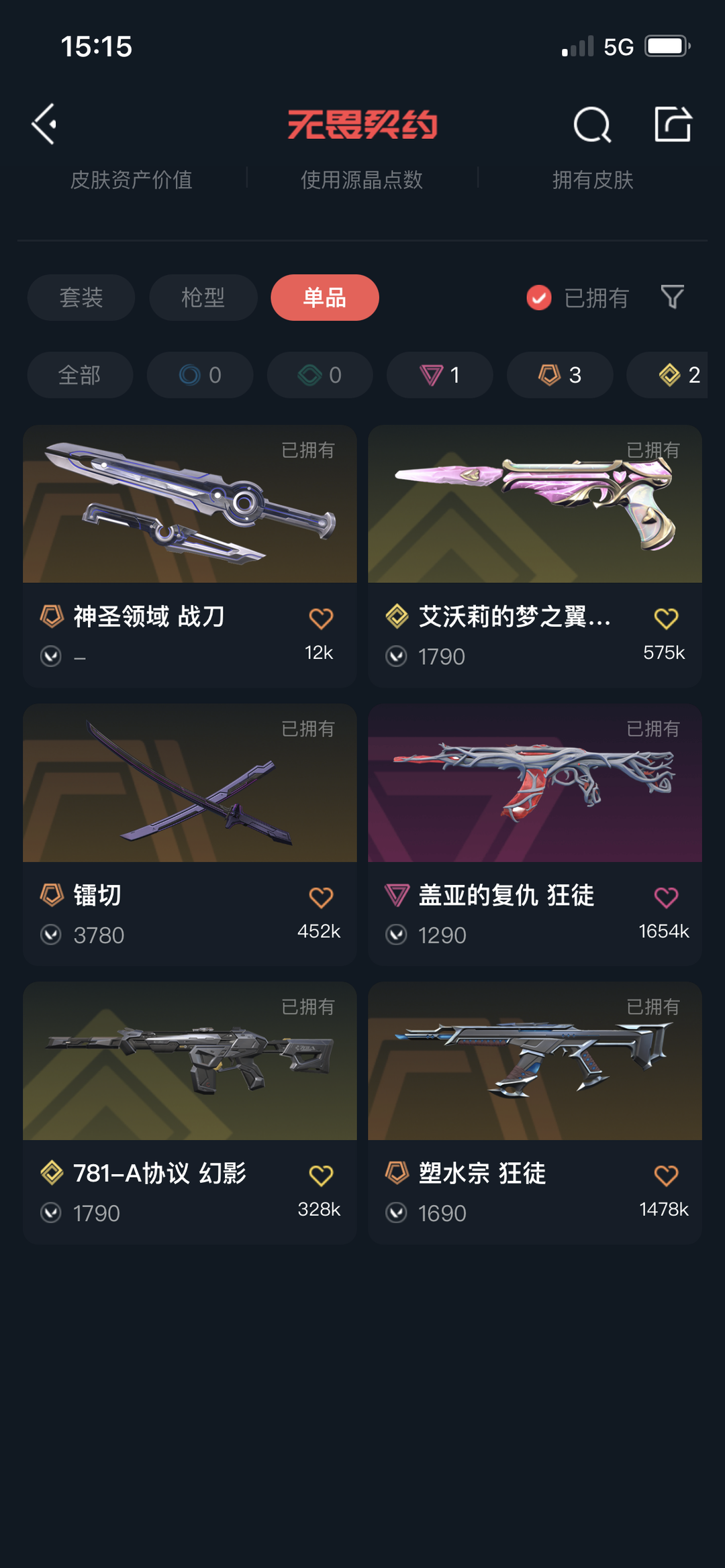Choose the 全部 filter pill
Viewport: 725px width, 1568px height.
[80, 374]
